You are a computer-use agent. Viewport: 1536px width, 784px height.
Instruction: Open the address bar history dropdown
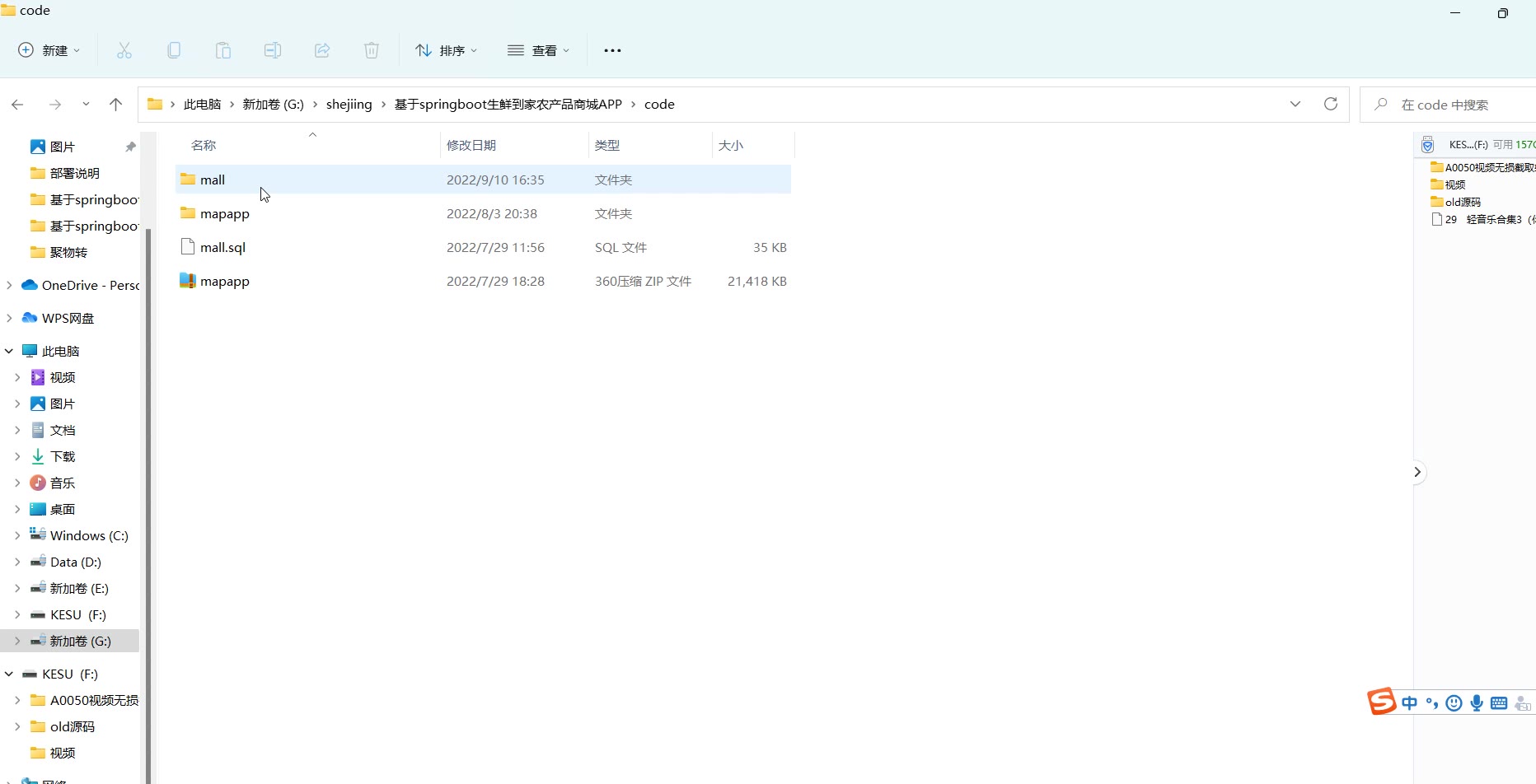[x=1295, y=104]
